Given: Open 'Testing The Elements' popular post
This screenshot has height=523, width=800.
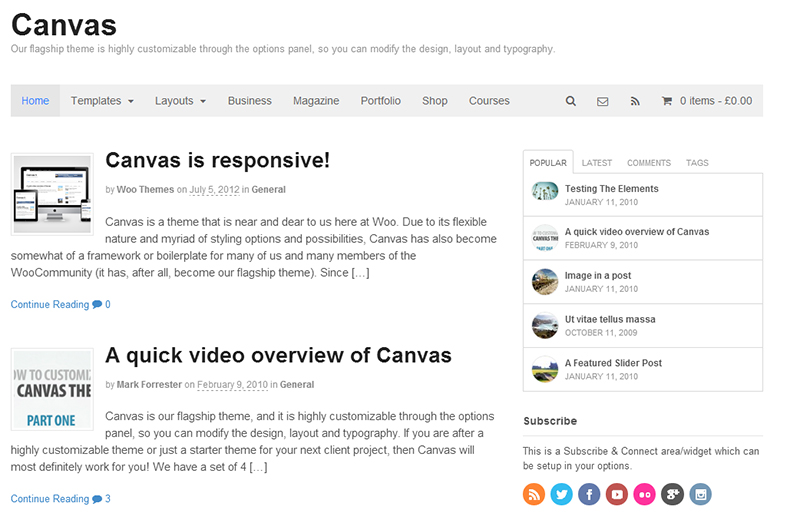Looking at the screenshot, I should click(x=611, y=189).
